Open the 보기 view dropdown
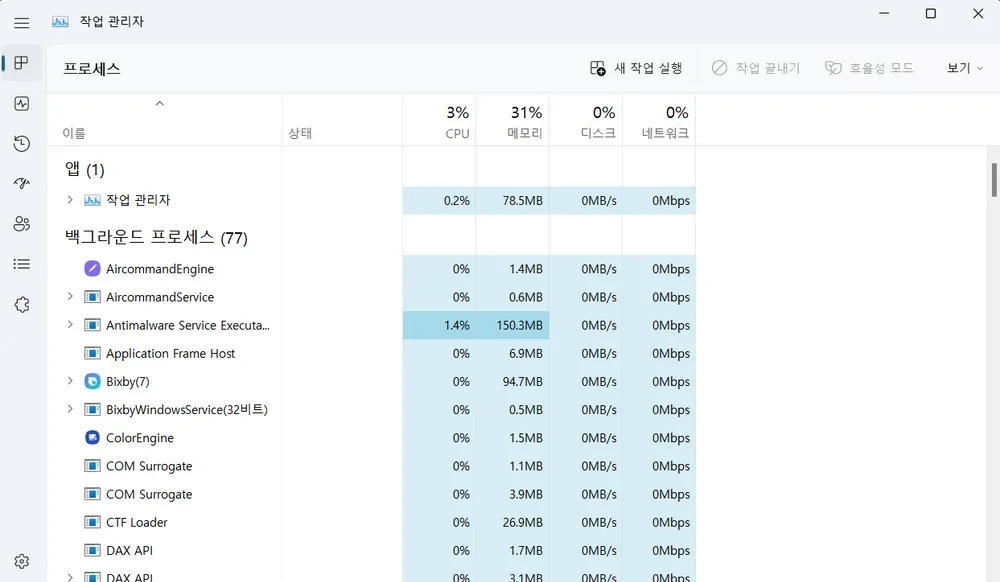This screenshot has width=1000, height=582. tap(964, 68)
